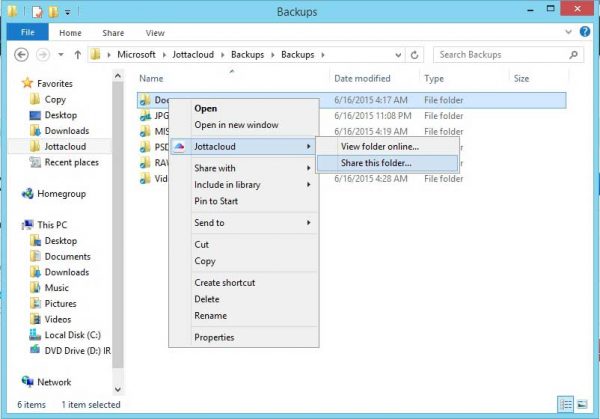
Task: Expand the Share with submenu arrow
Action: 308,168
